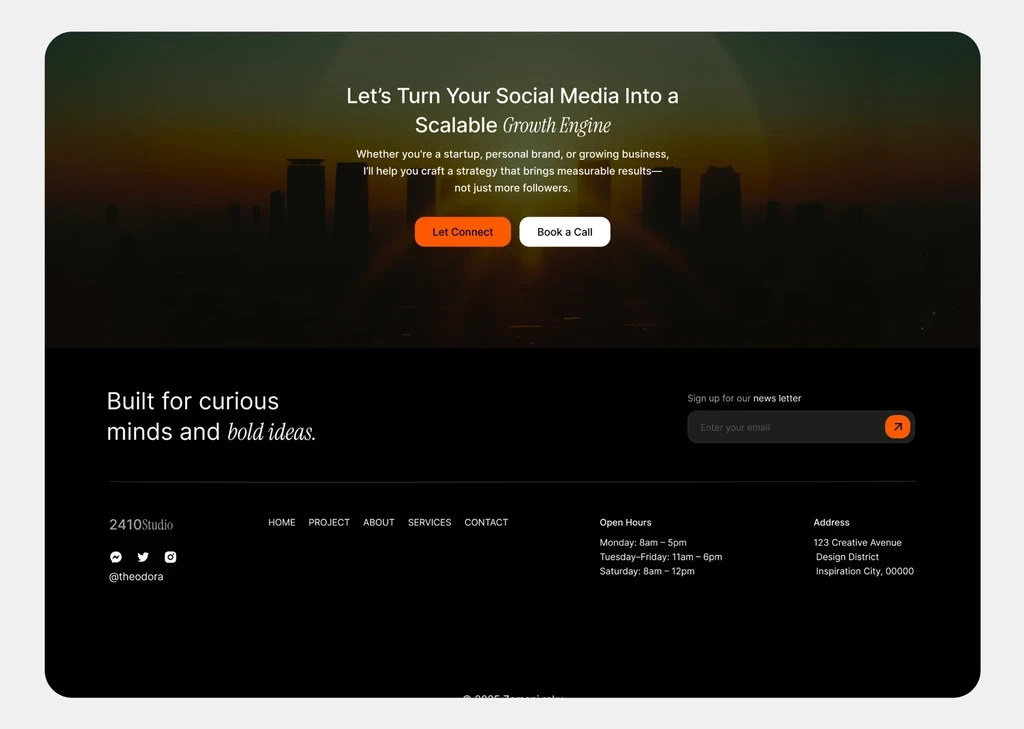Screen dimensions: 1024x729
Task: Select 'Inspiration City, 00000' text
Action: (x=865, y=572)
